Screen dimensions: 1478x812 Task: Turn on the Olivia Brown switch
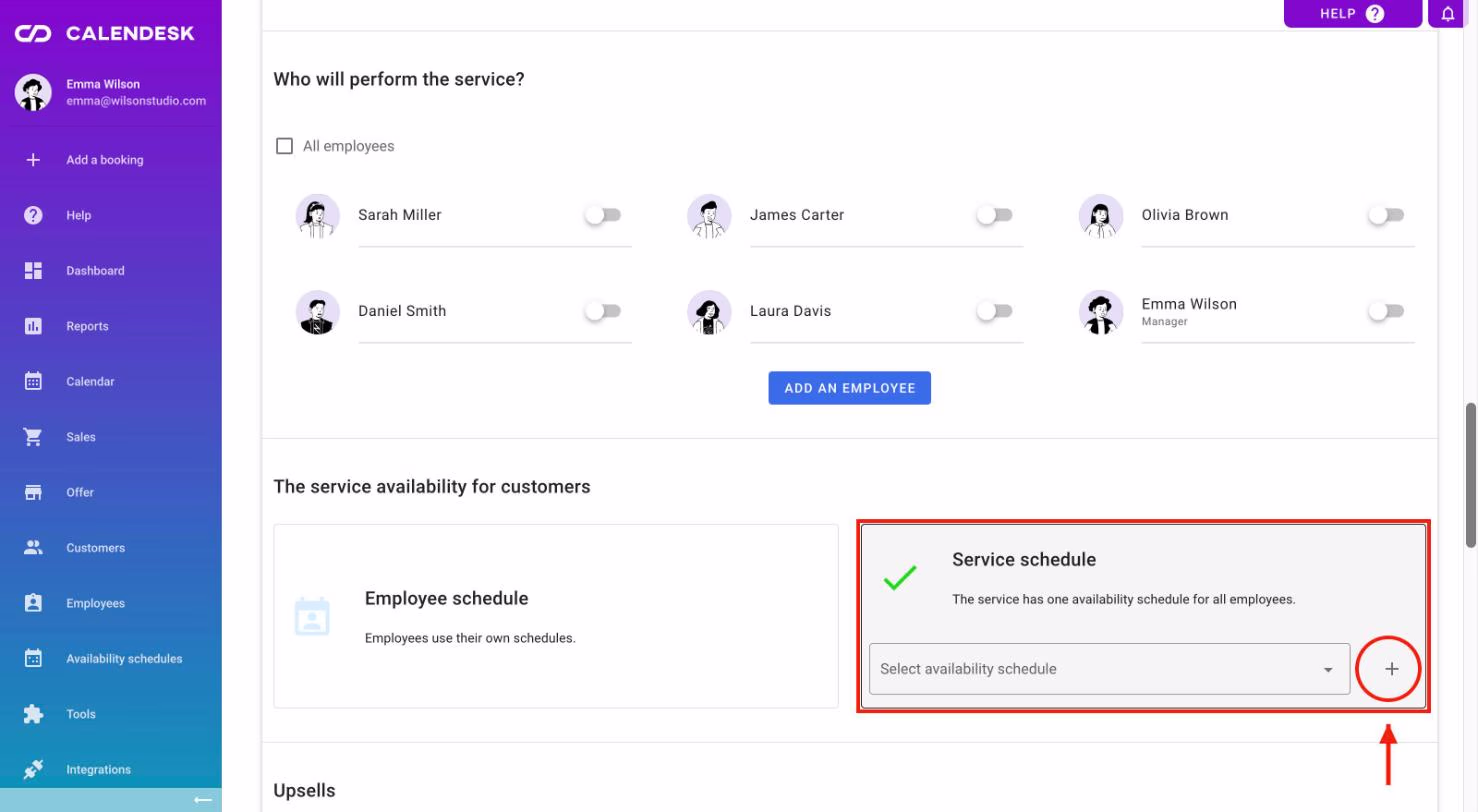tap(1386, 215)
